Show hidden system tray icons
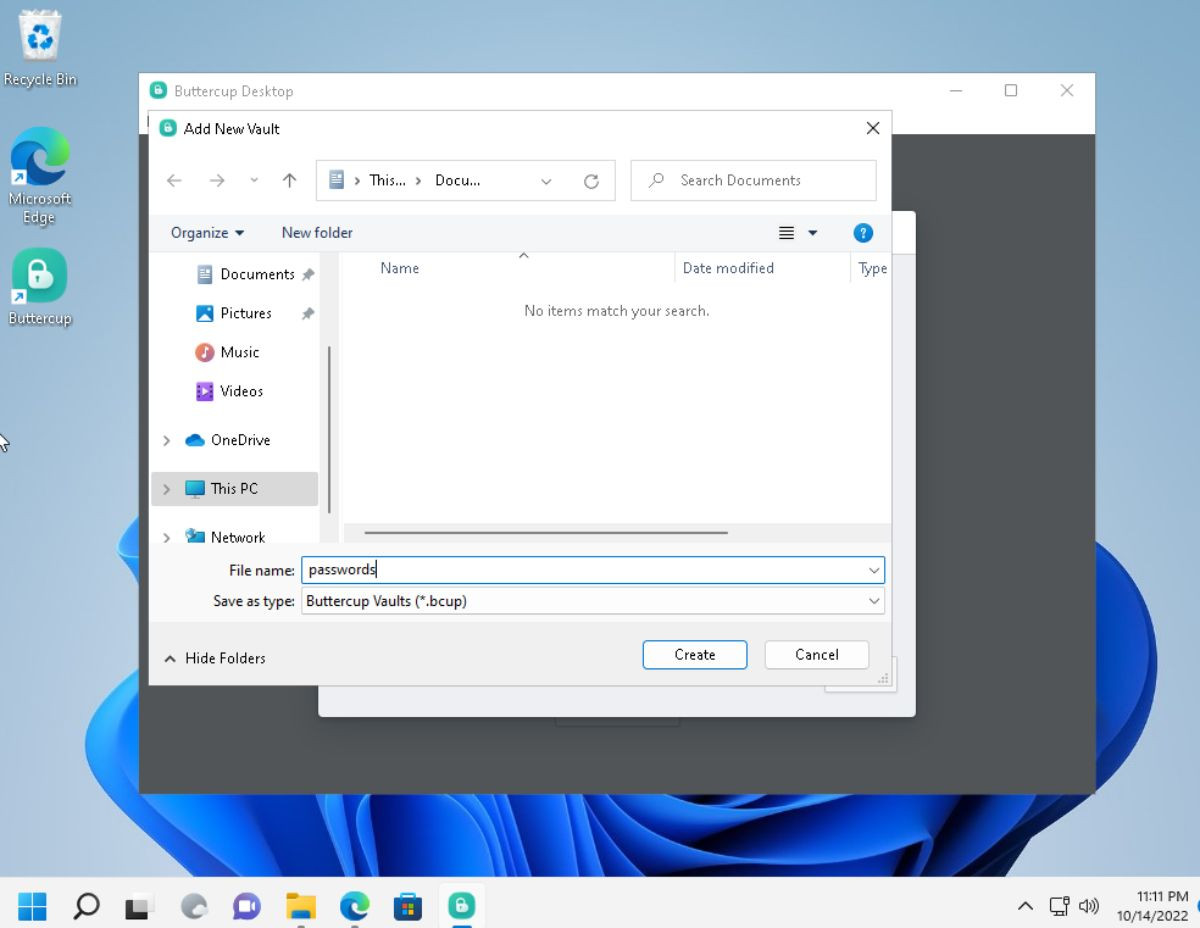 [1025, 907]
